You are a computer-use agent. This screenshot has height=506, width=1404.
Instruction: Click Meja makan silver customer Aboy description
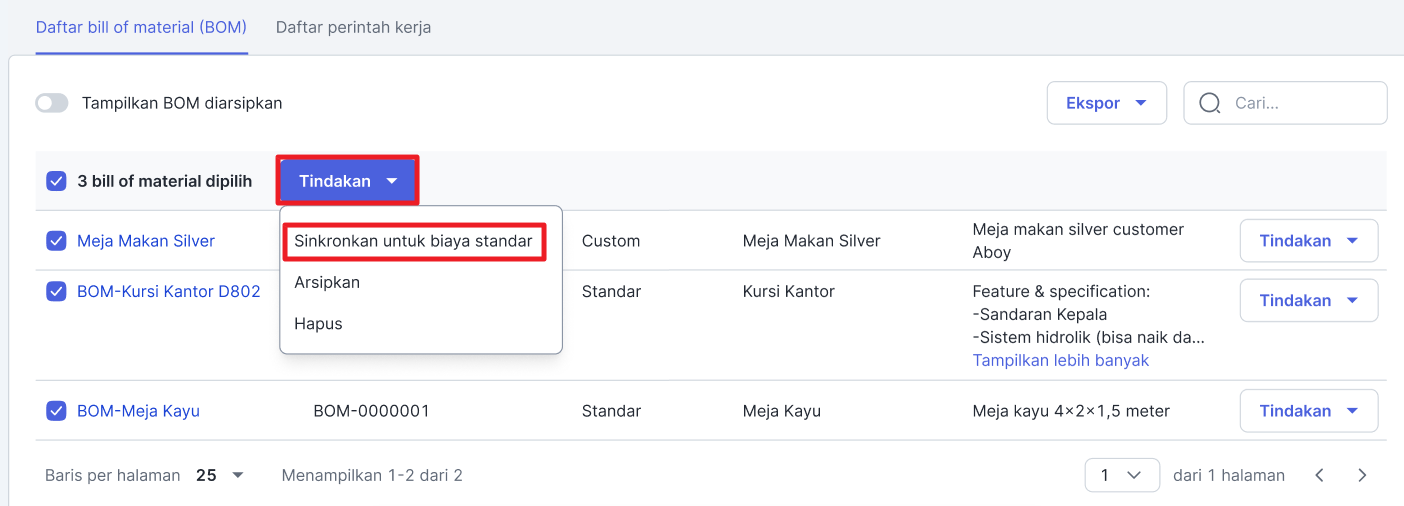coord(1078,241)
